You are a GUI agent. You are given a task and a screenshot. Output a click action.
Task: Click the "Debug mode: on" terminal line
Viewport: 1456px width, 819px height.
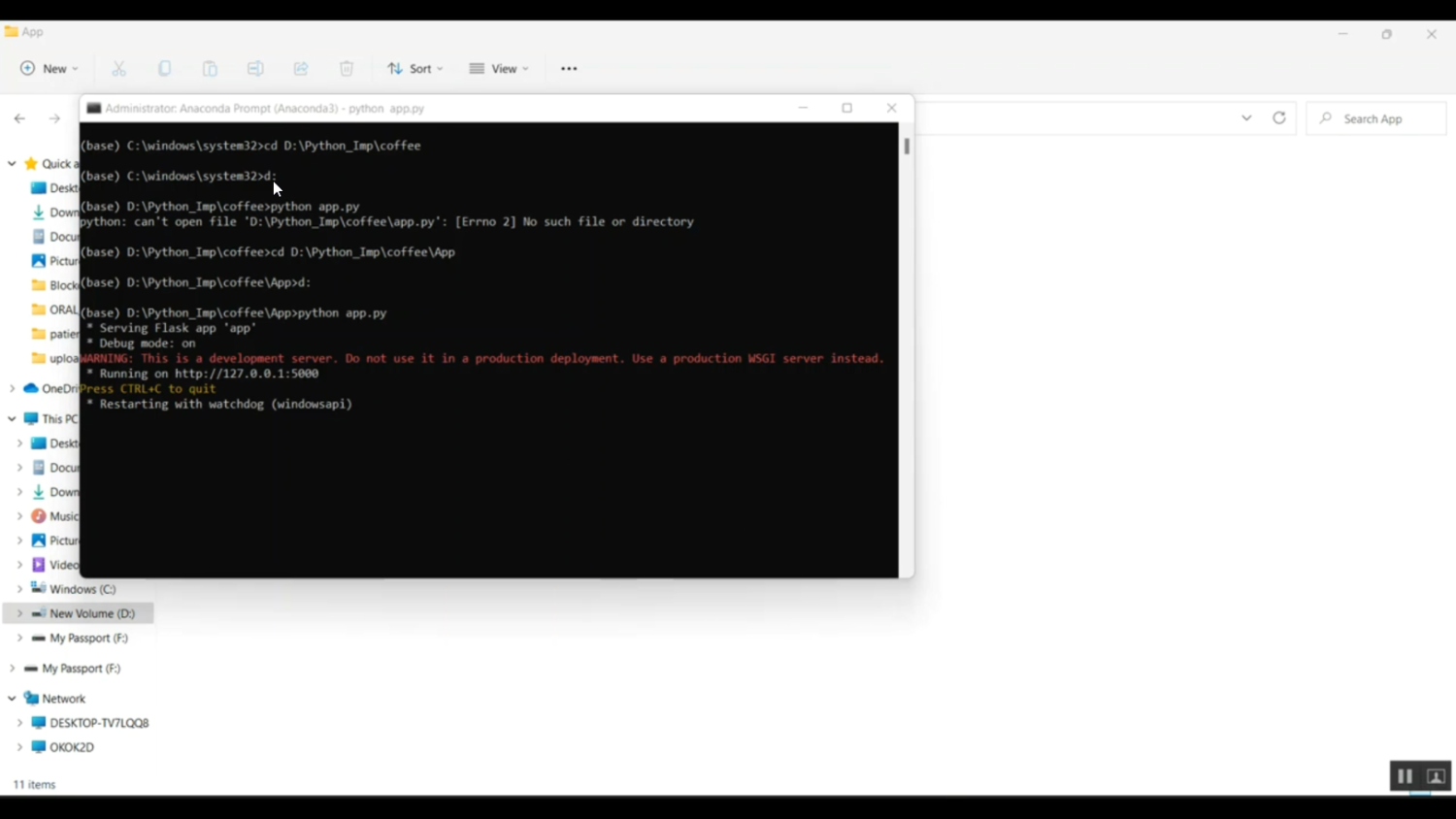pos(141,344)
